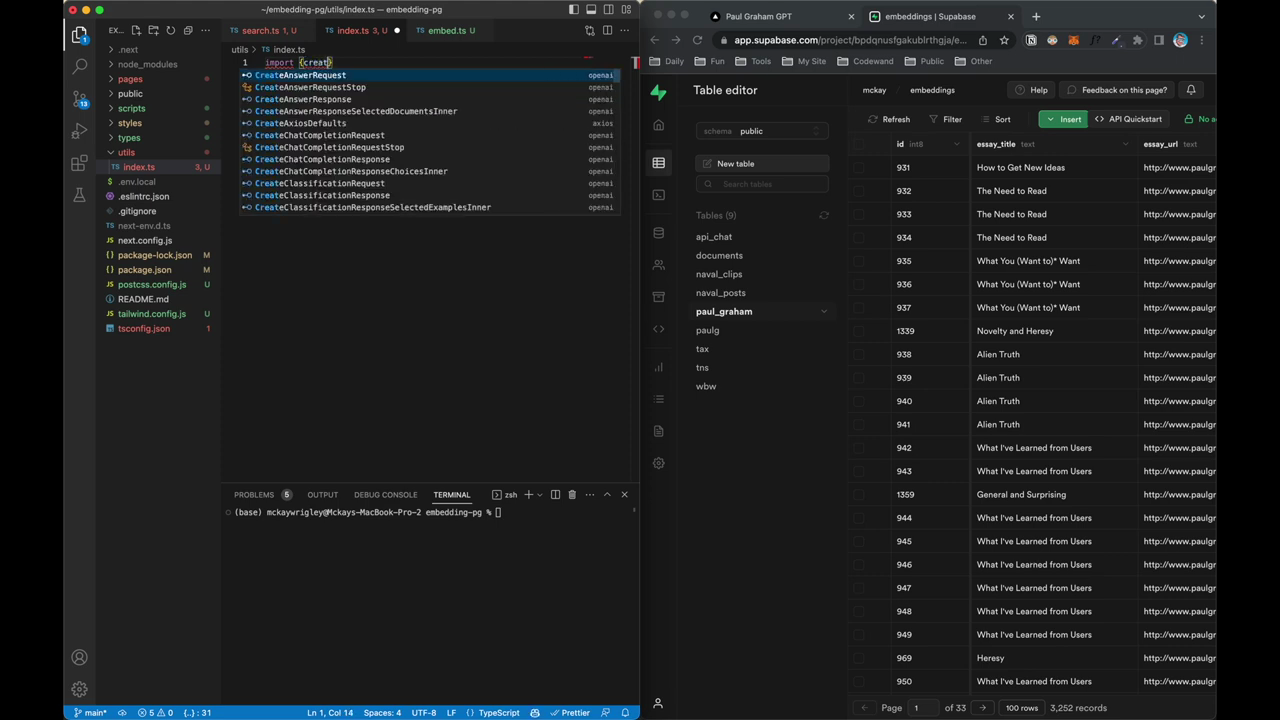
Task: Reload the Supabase page
Action: click(697, 40)
